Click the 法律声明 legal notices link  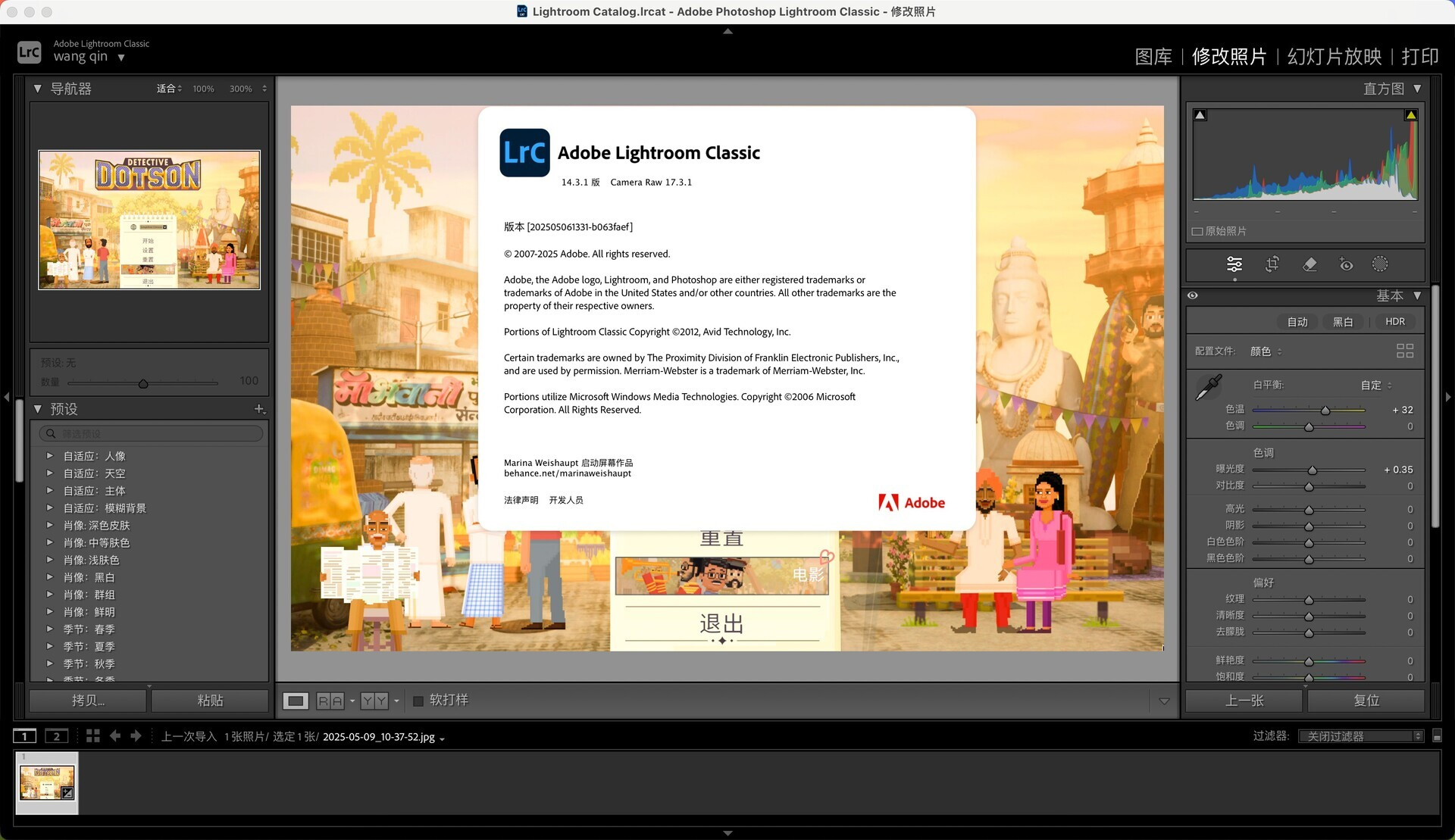click(x=521, y=500)
